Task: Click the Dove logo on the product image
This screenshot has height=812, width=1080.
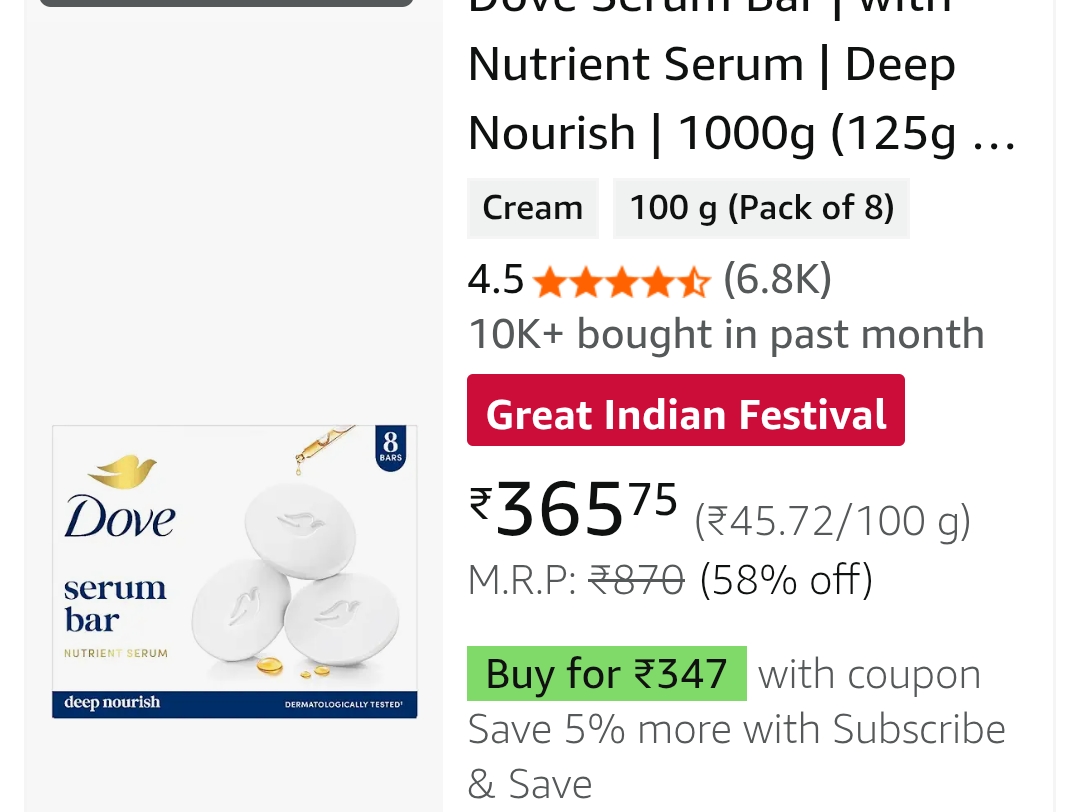Action: coord(120,500)
